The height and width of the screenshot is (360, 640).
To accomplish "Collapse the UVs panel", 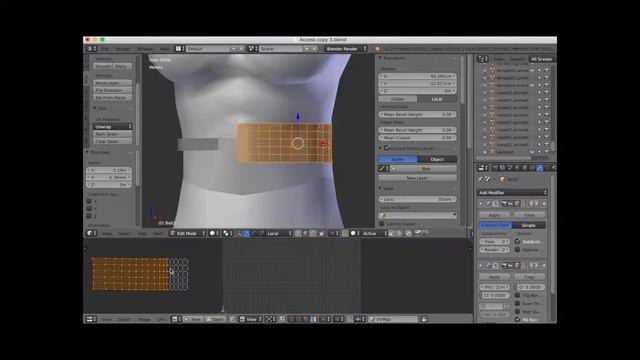I will 95,108.
